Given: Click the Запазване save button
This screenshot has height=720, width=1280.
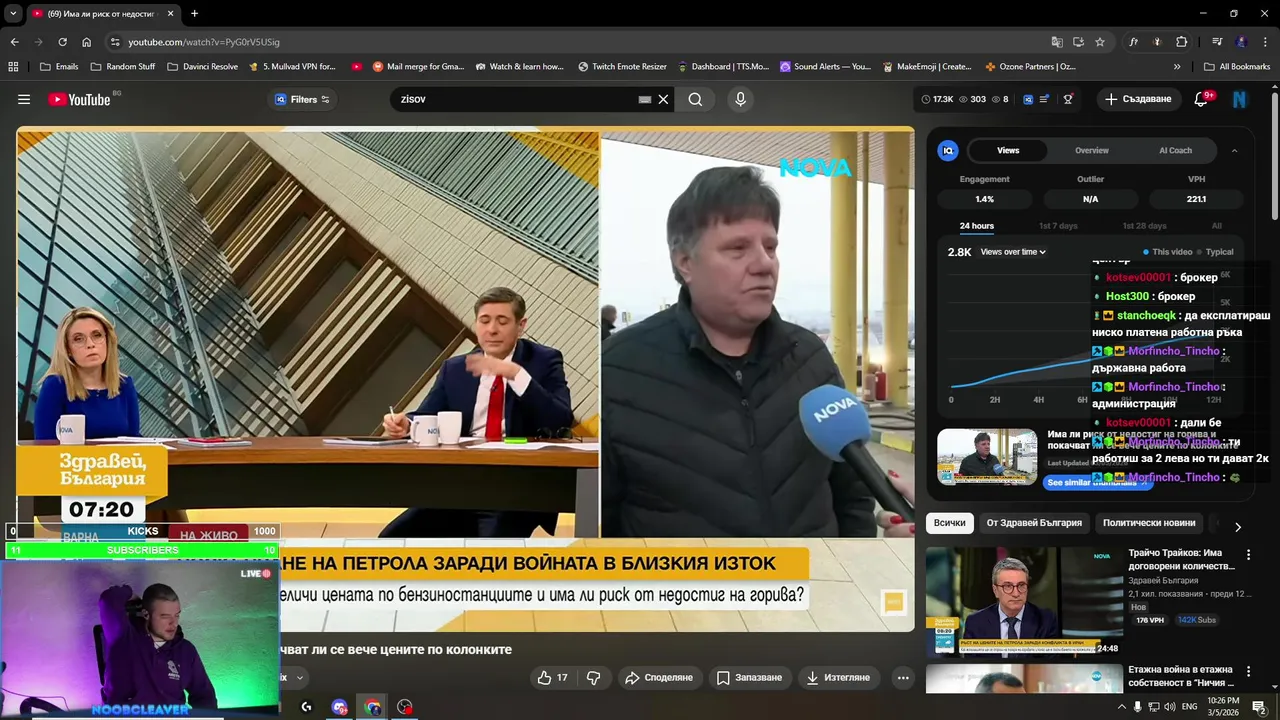Looking at the screenshot, I should [749, 677].
